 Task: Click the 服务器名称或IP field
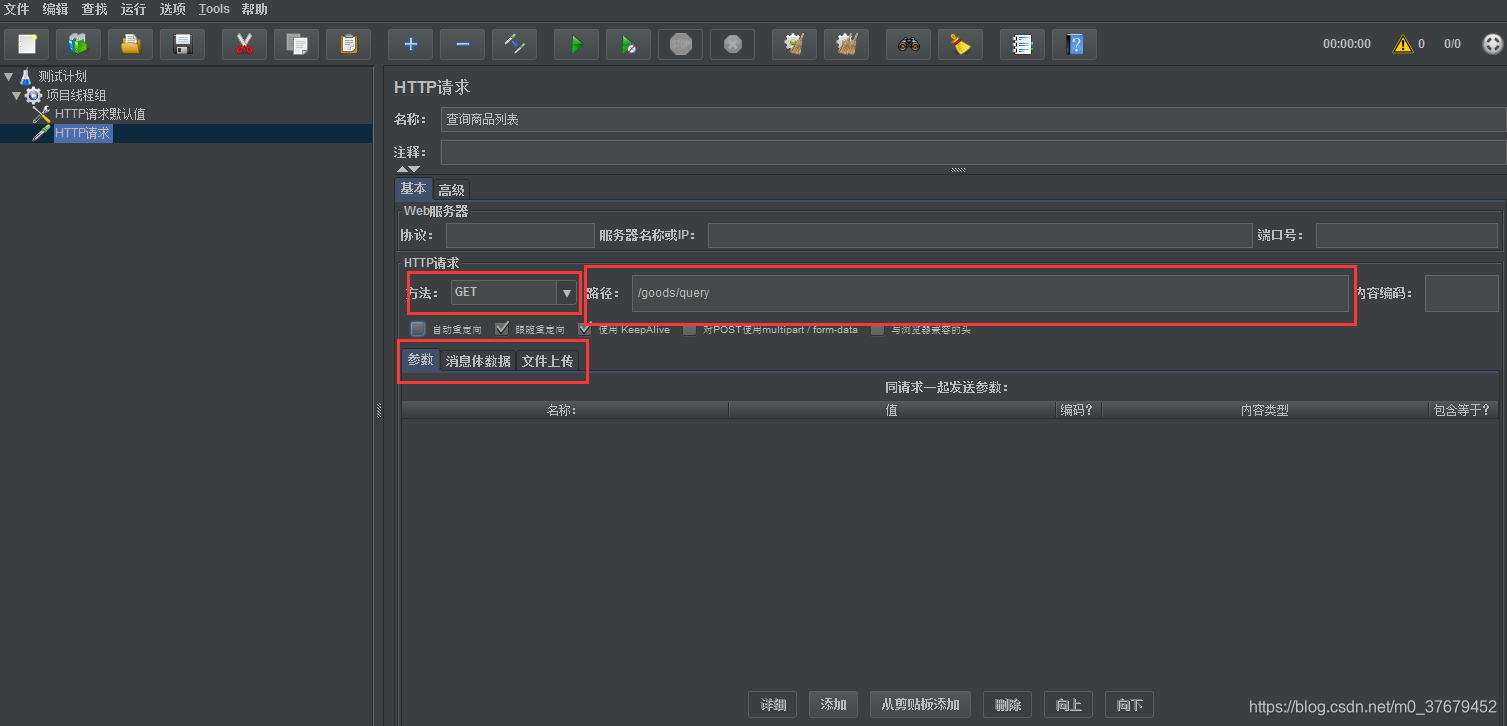[979, 235]
